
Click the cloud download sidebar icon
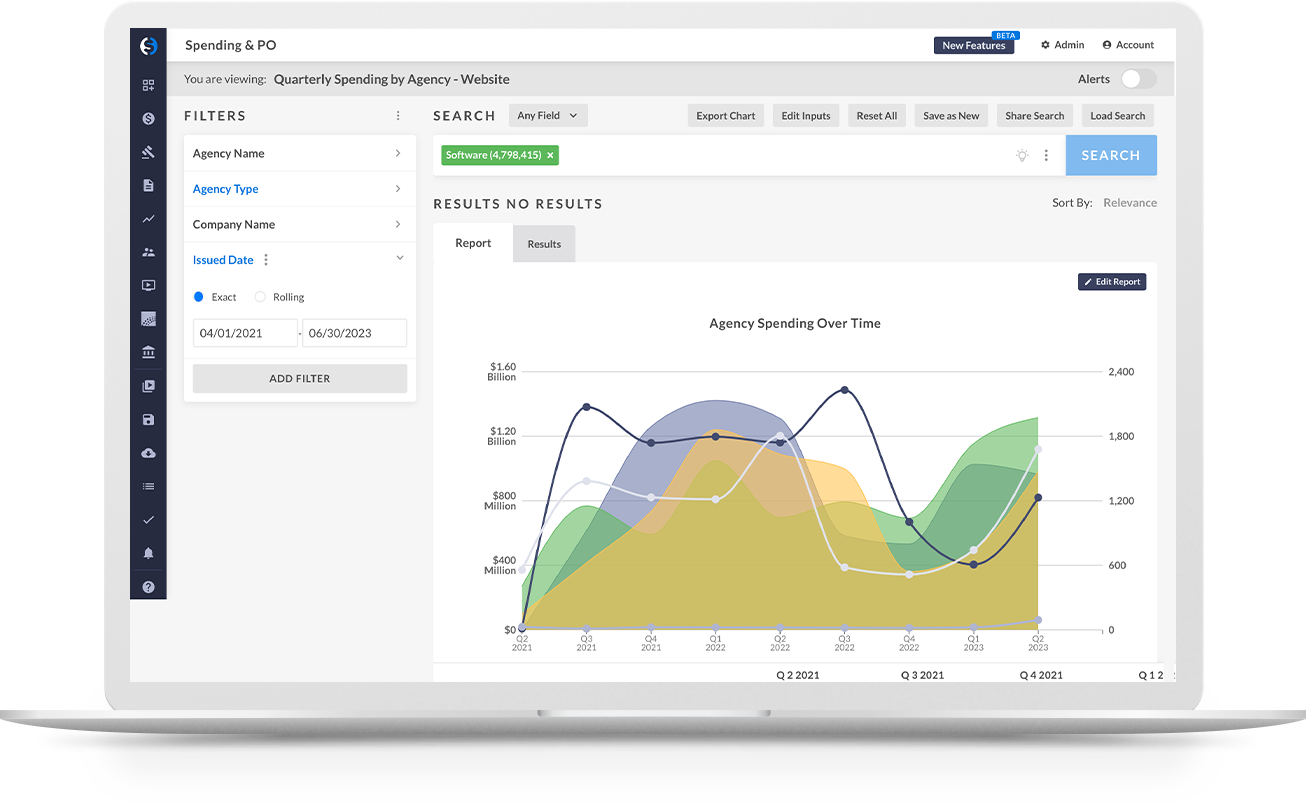click(x=148, y=453)
